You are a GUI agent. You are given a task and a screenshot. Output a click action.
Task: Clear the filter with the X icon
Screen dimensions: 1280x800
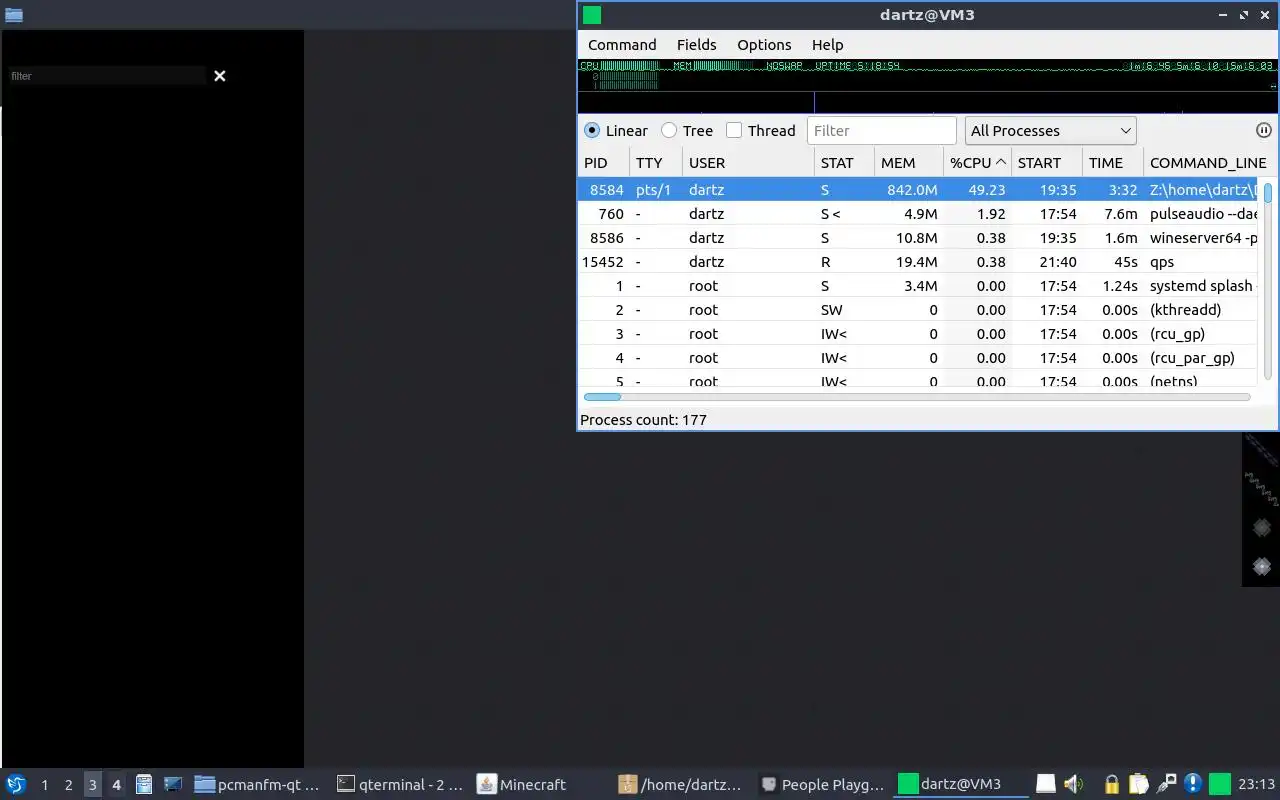click(220, 76)
